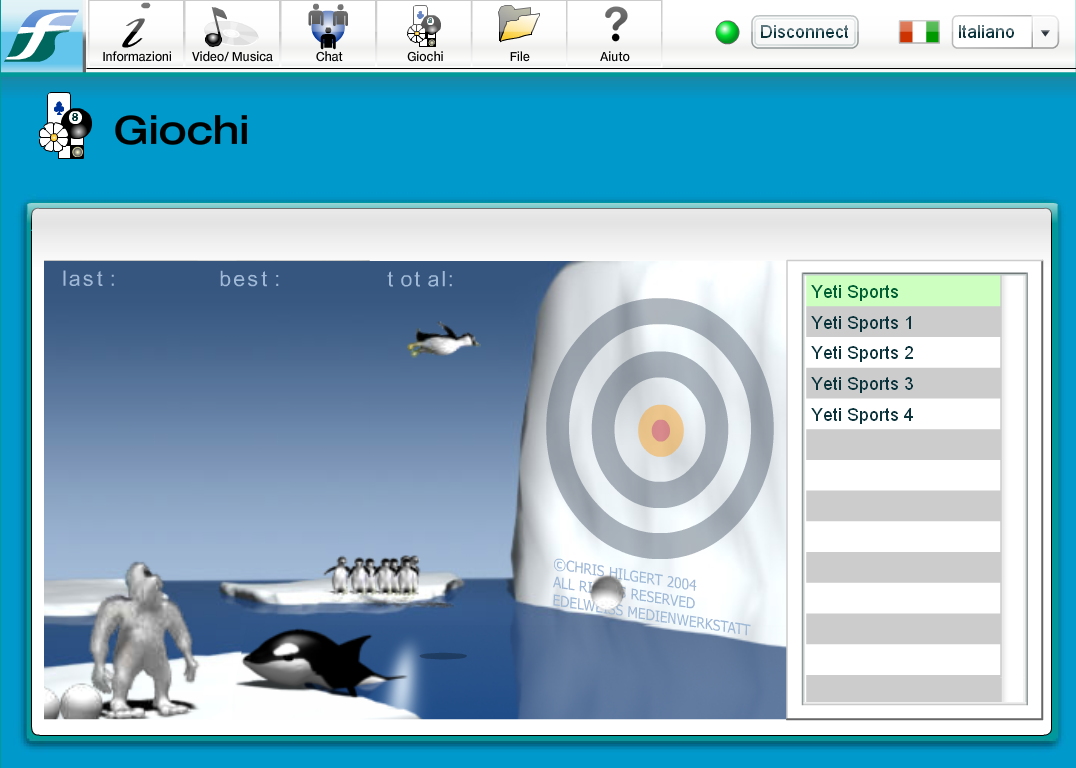Select Yeti Sports 1 in list

pos(903,322)
